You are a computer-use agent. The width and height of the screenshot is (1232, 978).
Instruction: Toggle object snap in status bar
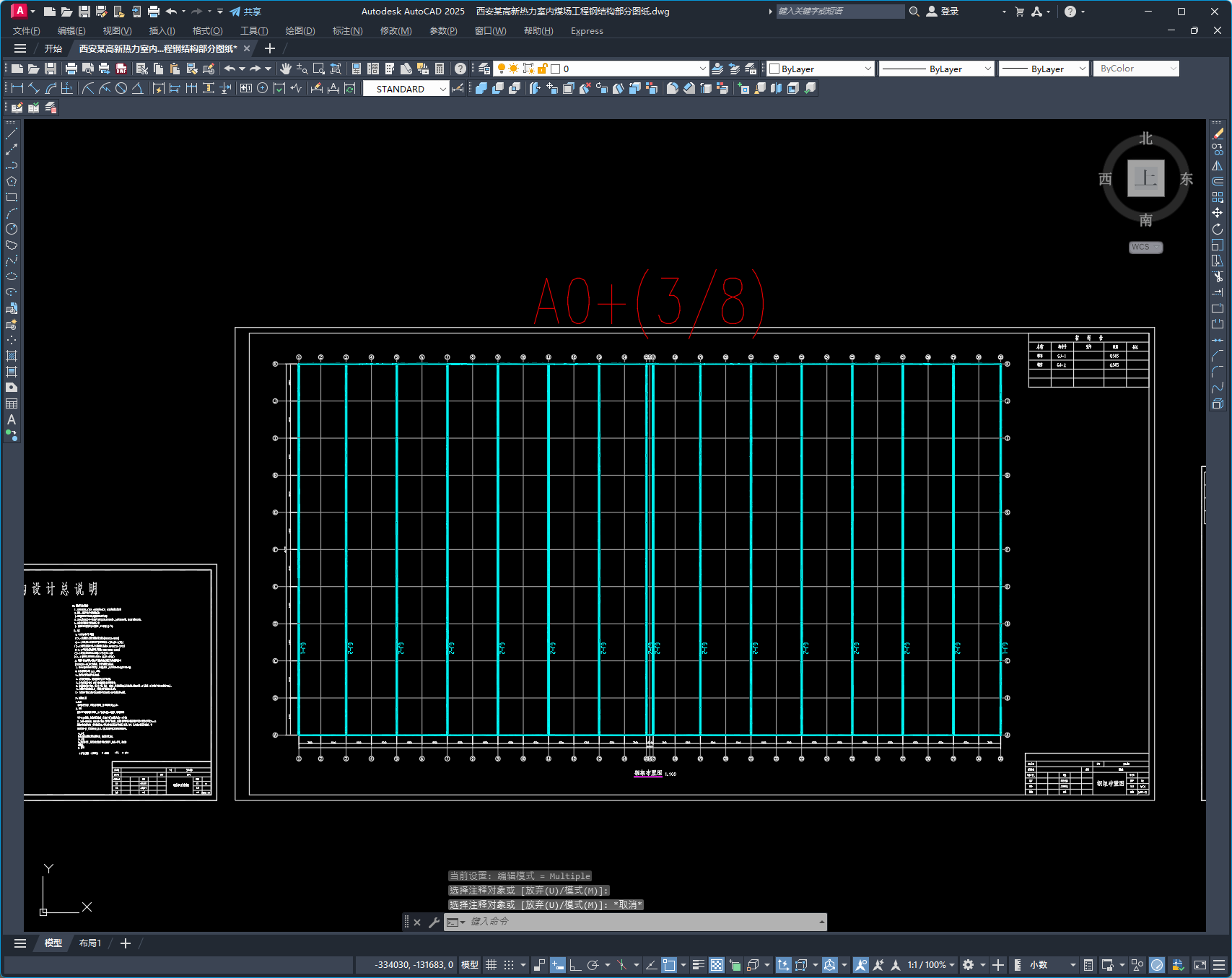(x=669, y=965)
